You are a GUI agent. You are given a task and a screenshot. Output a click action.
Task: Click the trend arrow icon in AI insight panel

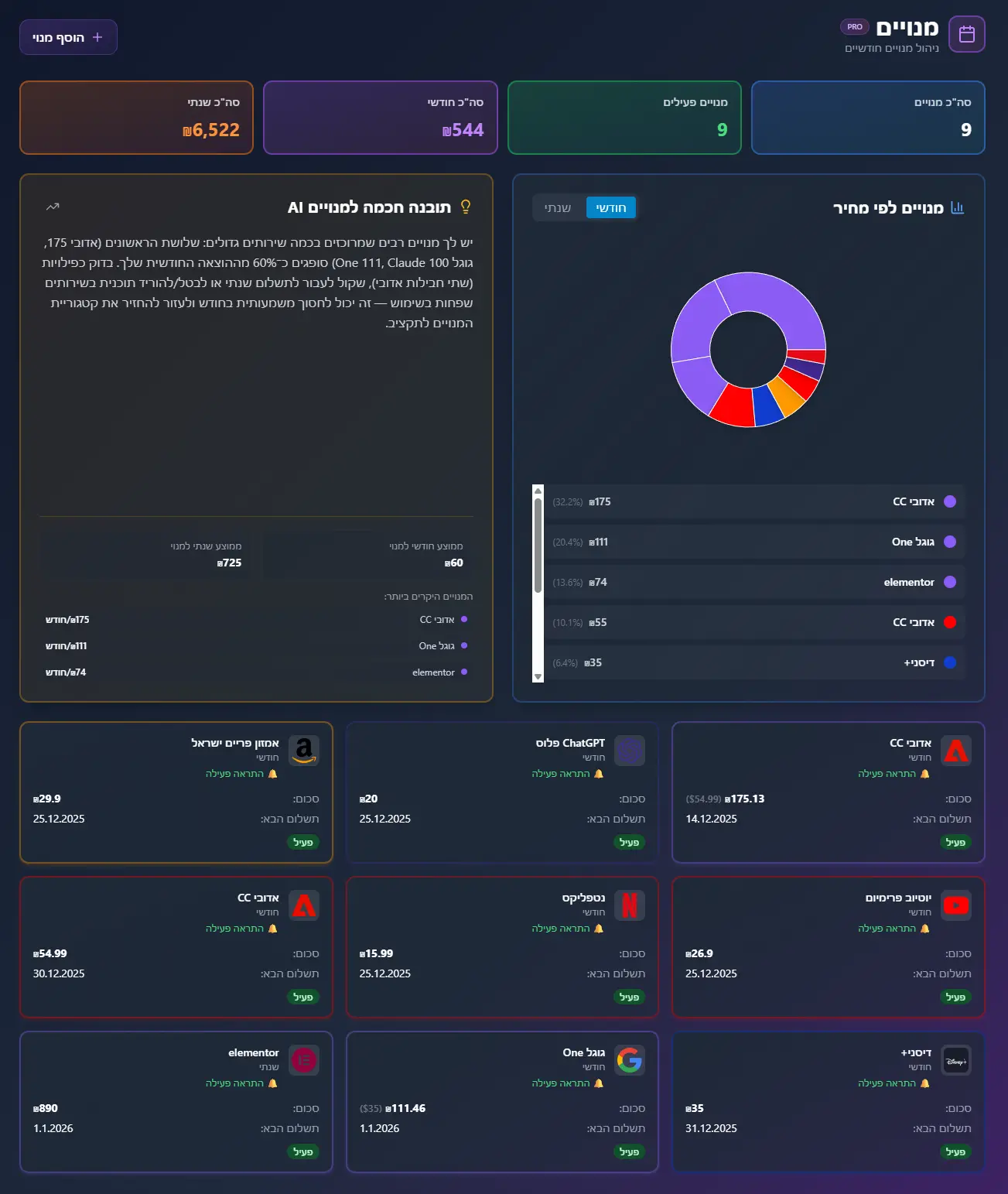tap(53, 207)
